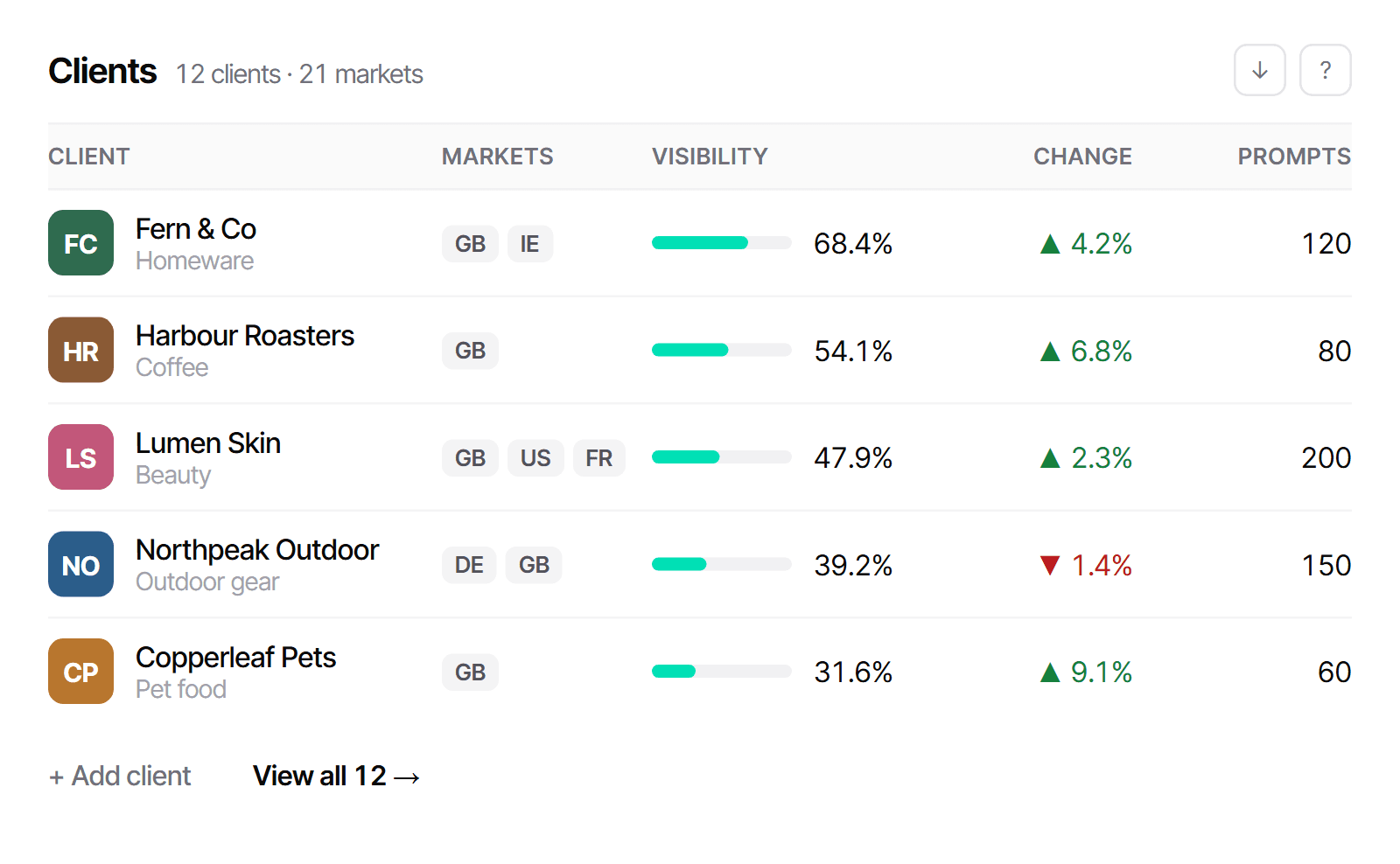
Task: Click the 120 prompts value
Action: tap(1326, 244)
